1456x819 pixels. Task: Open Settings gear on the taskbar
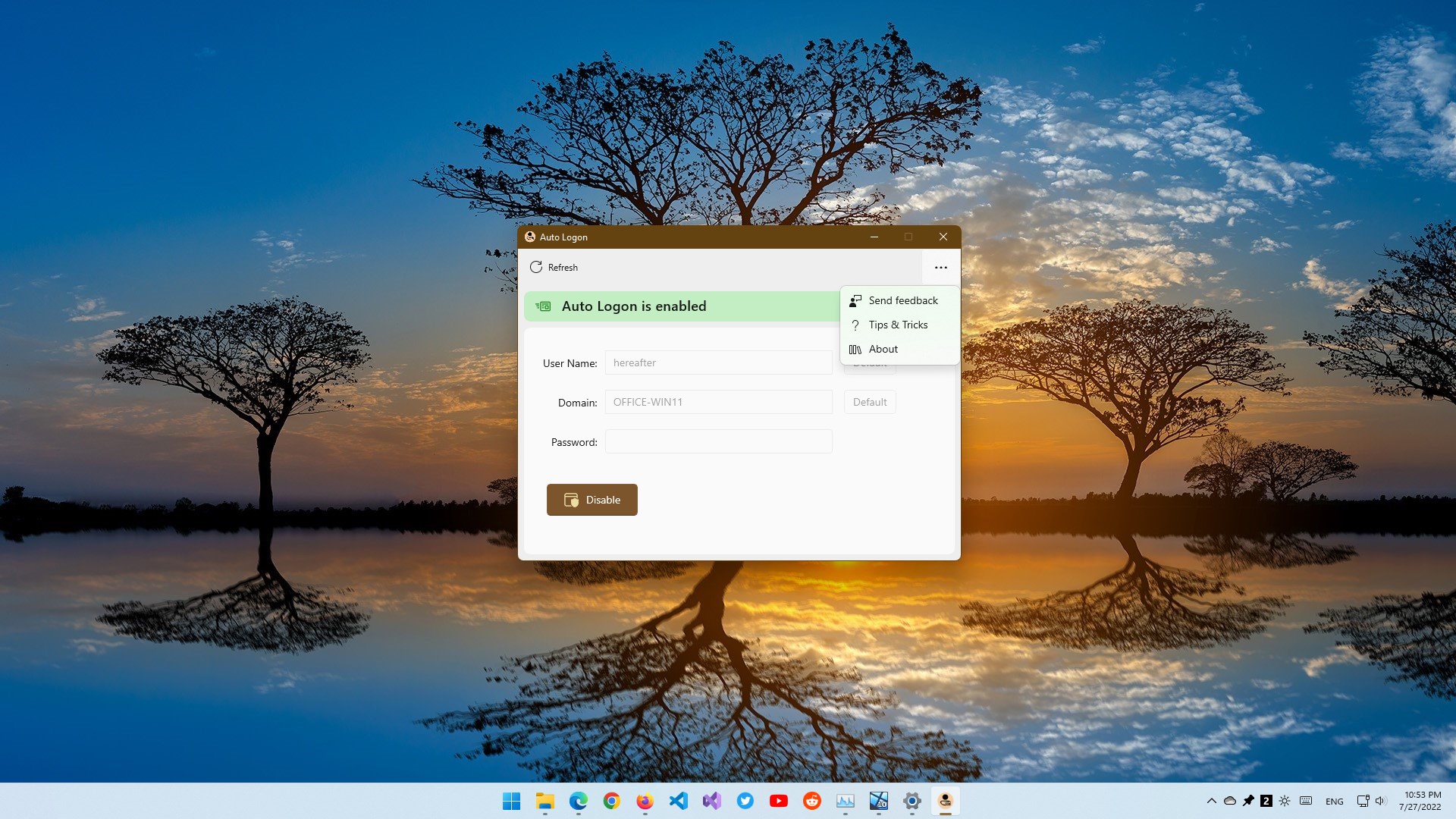tap(912, 801)
